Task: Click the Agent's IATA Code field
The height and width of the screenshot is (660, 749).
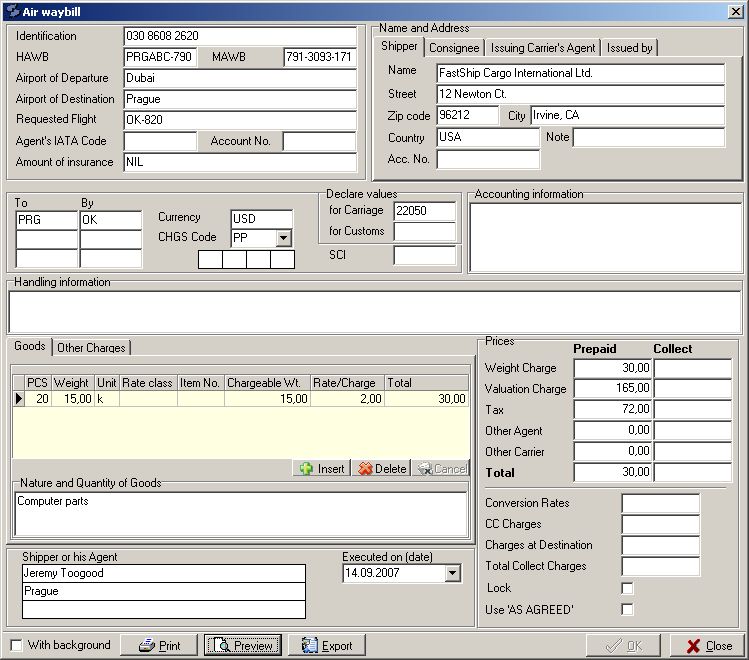Action: [160, 141]
